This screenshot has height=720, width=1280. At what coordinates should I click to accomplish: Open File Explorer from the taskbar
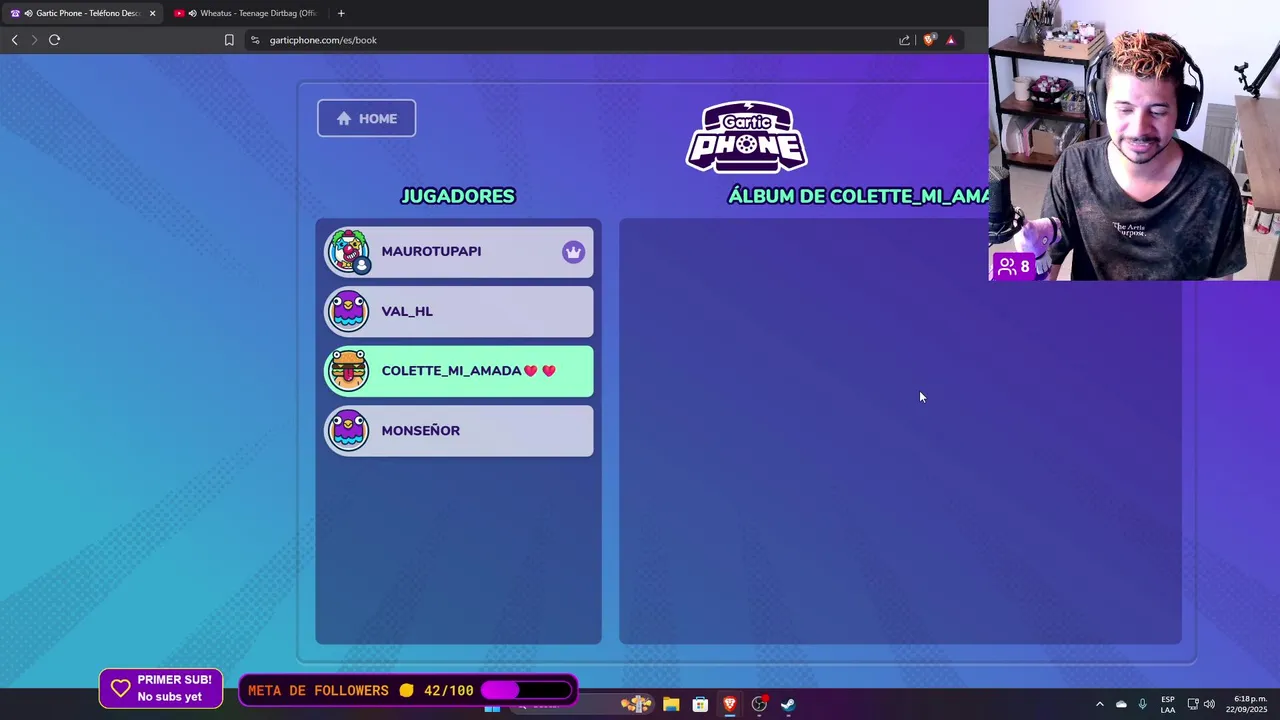[x=671, y=704]
